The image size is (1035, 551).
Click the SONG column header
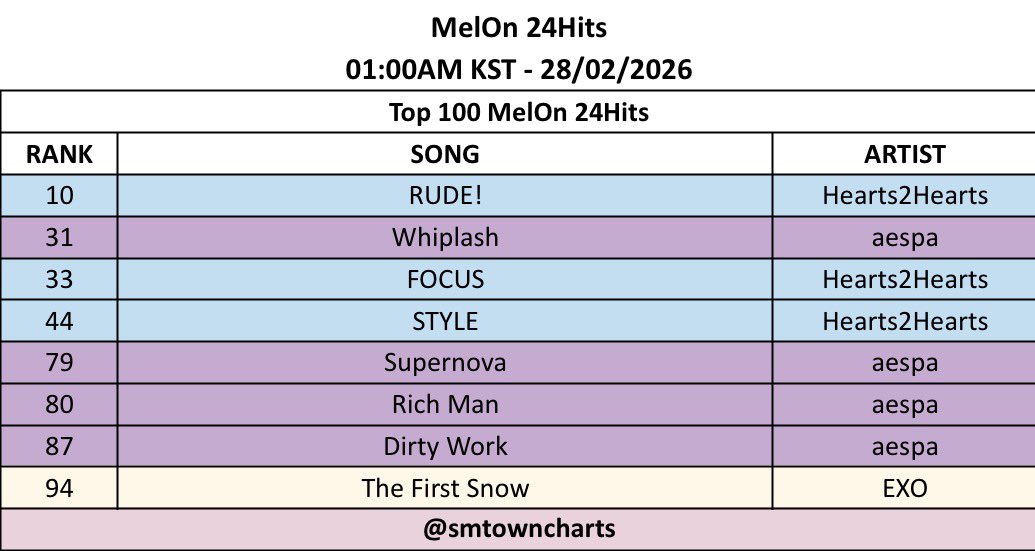click(445, 154)
